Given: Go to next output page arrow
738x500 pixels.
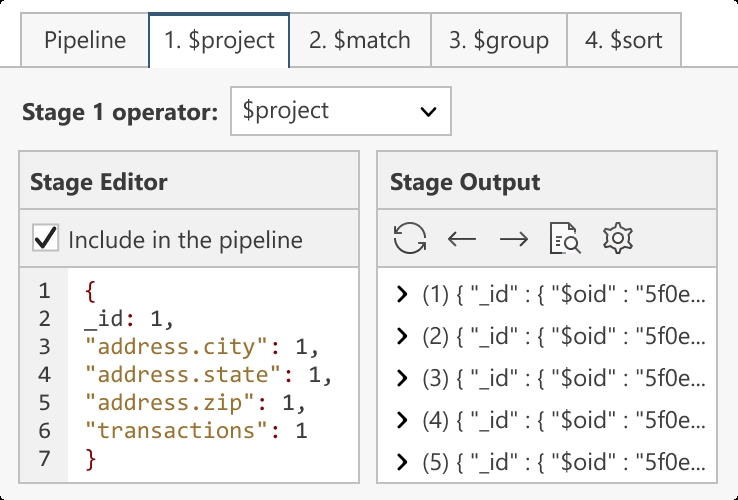Looking at the screenshot, I should 513,239.
